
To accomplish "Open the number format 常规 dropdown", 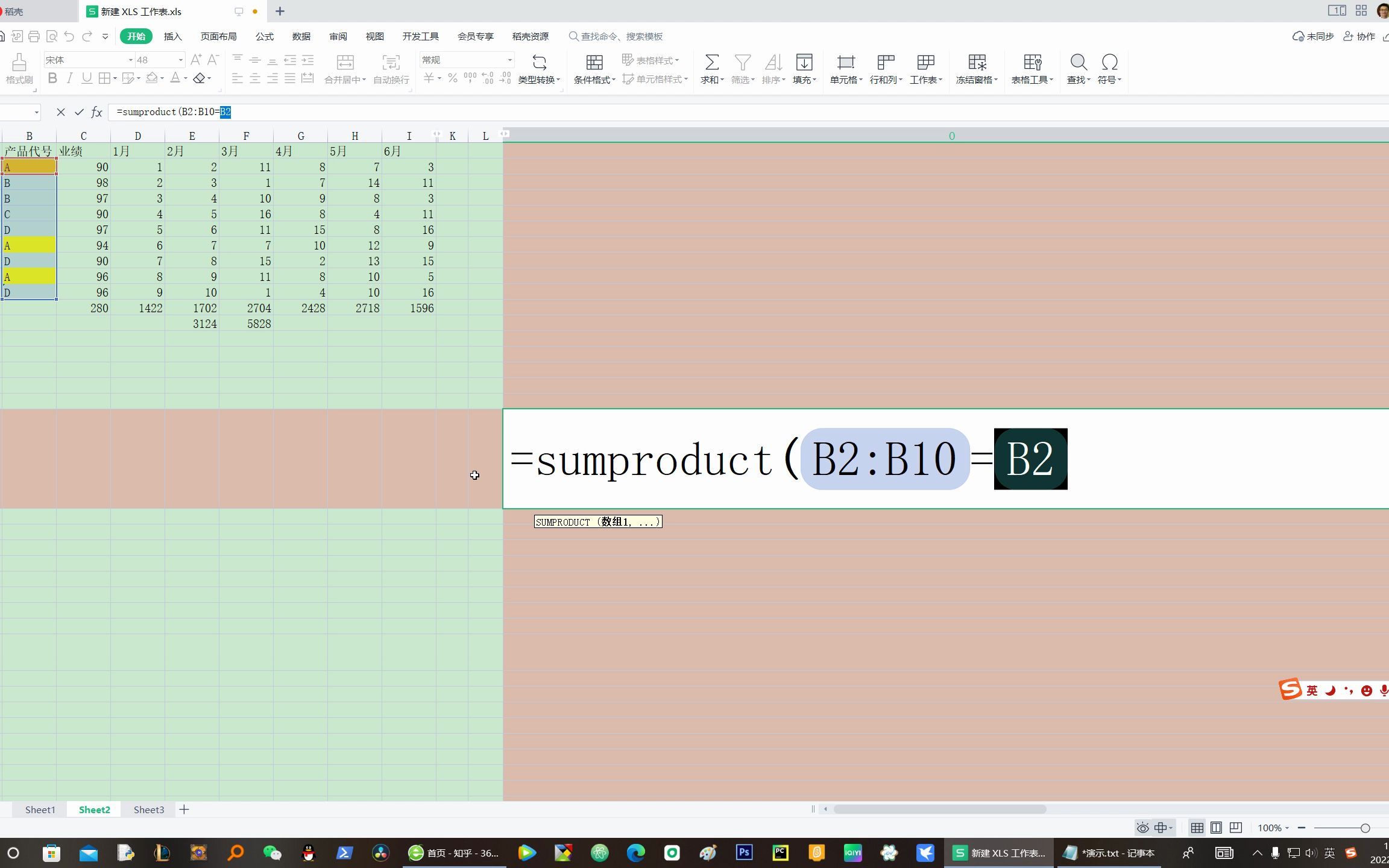I will [509, 60].
